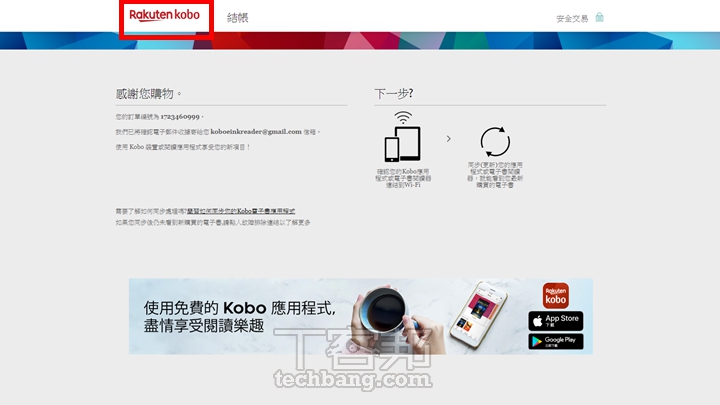Click the Rakuten kobo logo
The image size is (720, 405).
coord(164,15)
